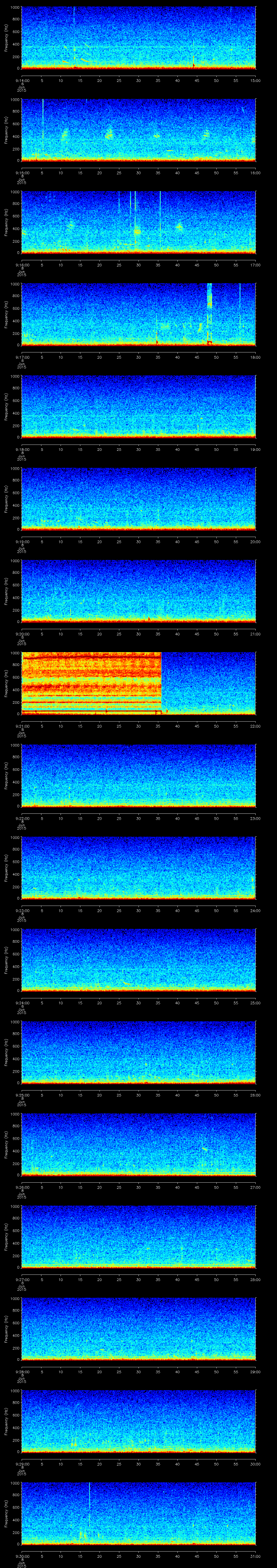
Task: Click the Frequency (Hz) axis label of the 9:14 spectrogram
Action: point(6,38)
